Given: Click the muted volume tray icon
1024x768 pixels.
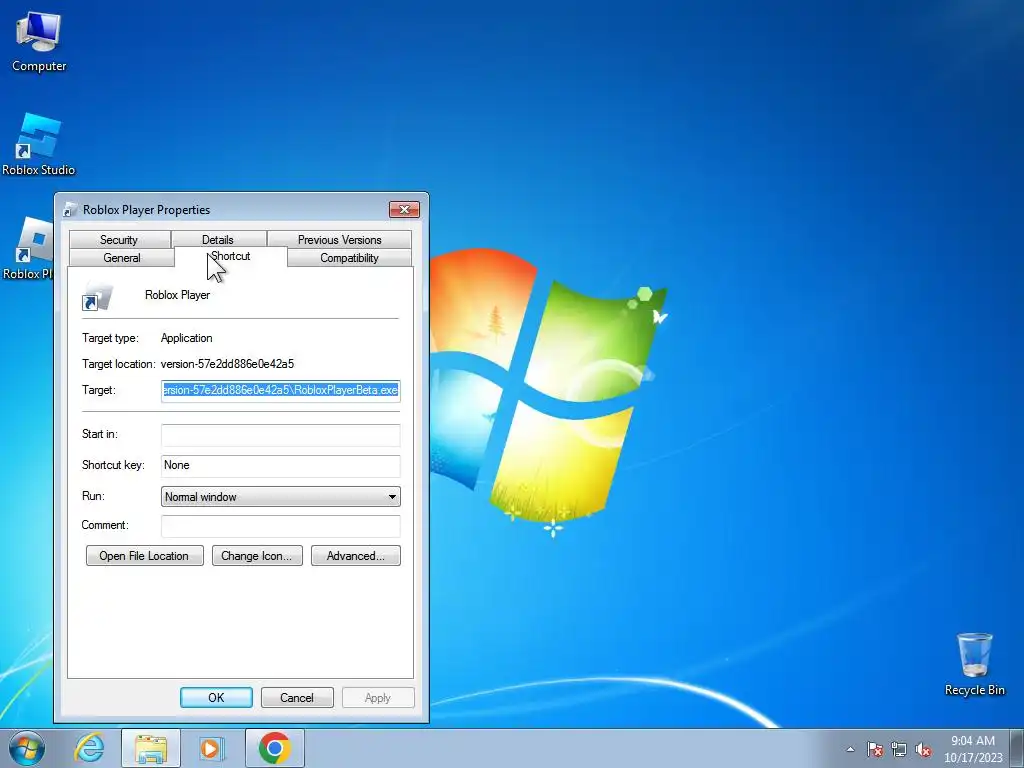Looking at the screenshot, I should (923, 749).
